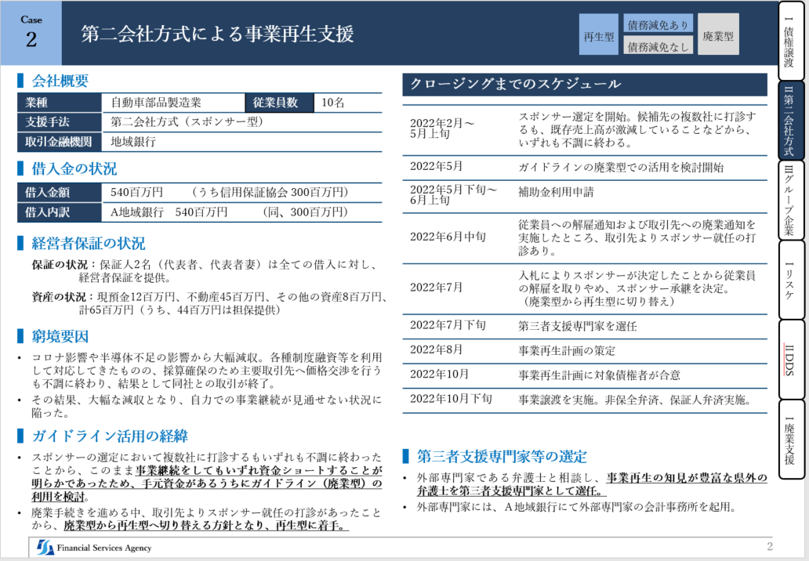Click the 借入金の状況 heading
The width and height of the screenshot is (809, 561).
[x=74, y=169]
